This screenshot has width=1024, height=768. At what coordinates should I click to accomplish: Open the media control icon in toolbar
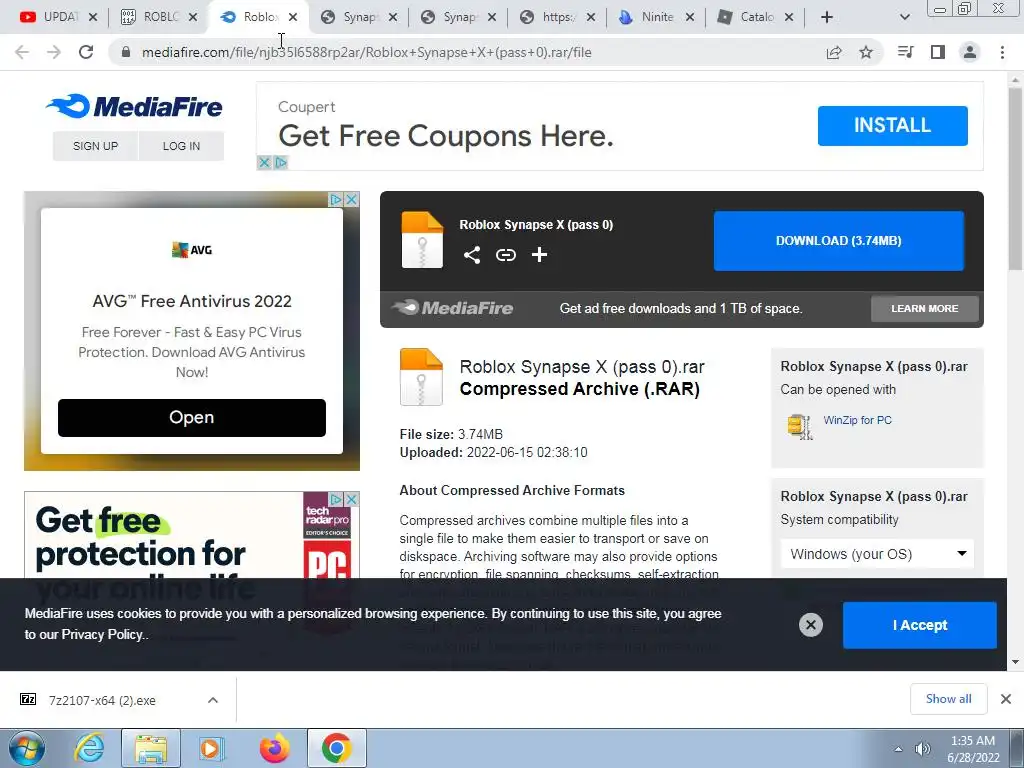click(905, 52)
